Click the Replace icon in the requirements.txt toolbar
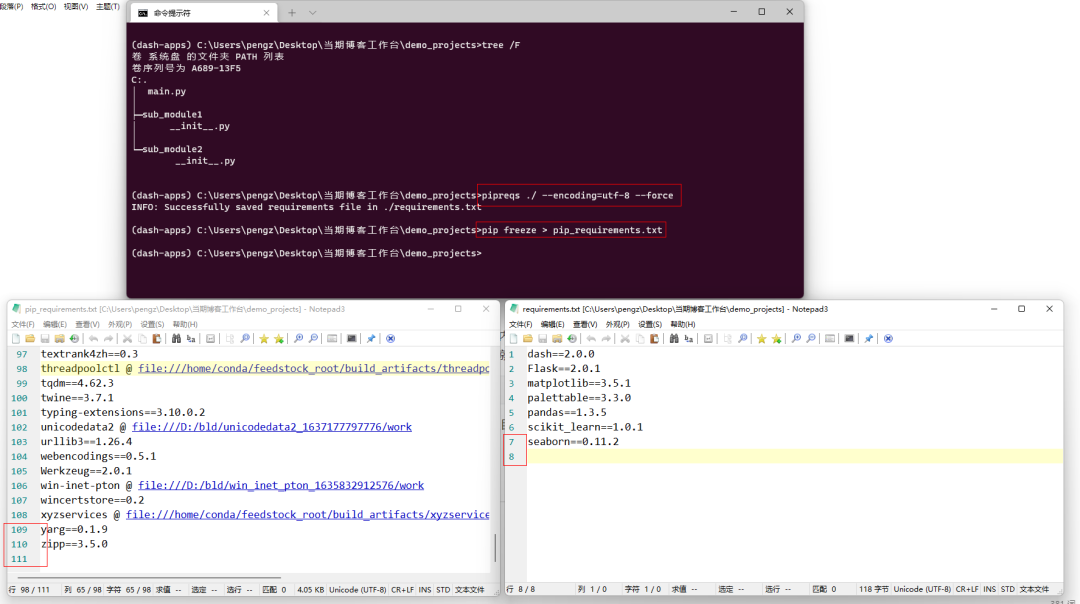The height and width of the screenshot is (604, 1080). [x=689, y=338]
